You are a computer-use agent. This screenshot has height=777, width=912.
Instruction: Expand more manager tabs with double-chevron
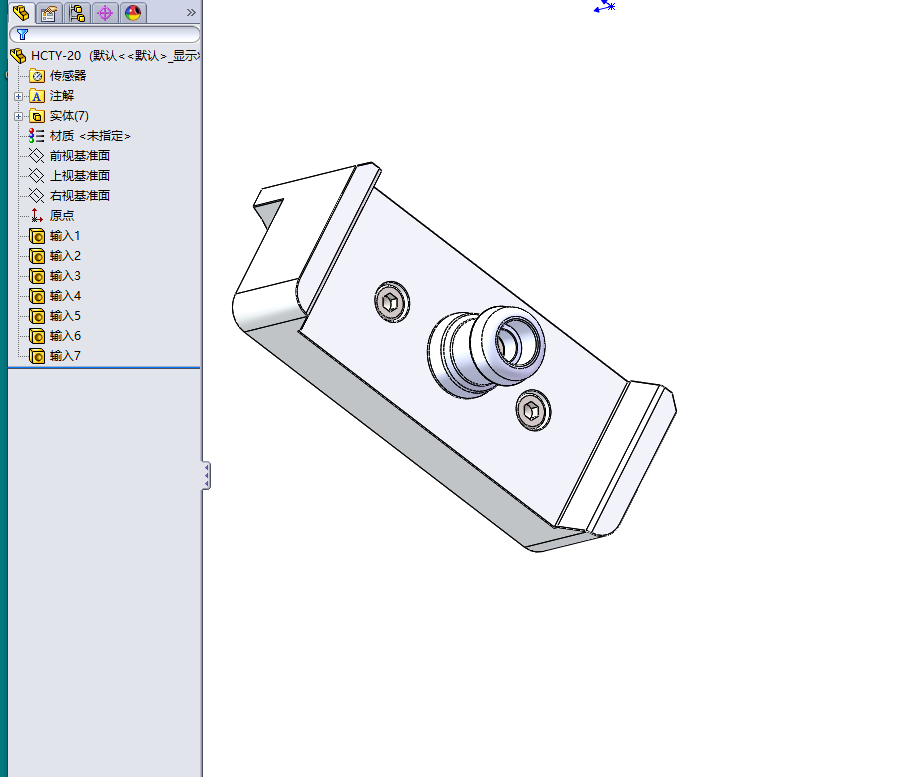(191, 12)
